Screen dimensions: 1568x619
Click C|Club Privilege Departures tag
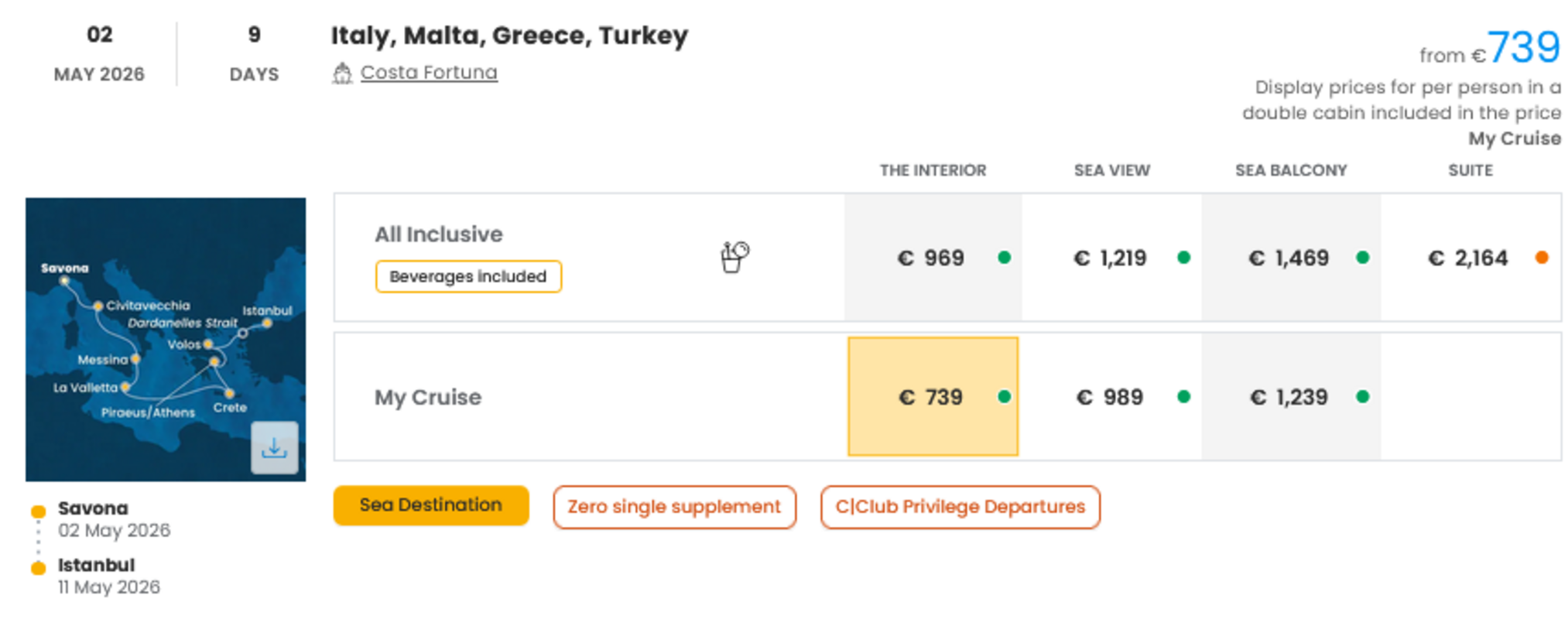point(960,507)
